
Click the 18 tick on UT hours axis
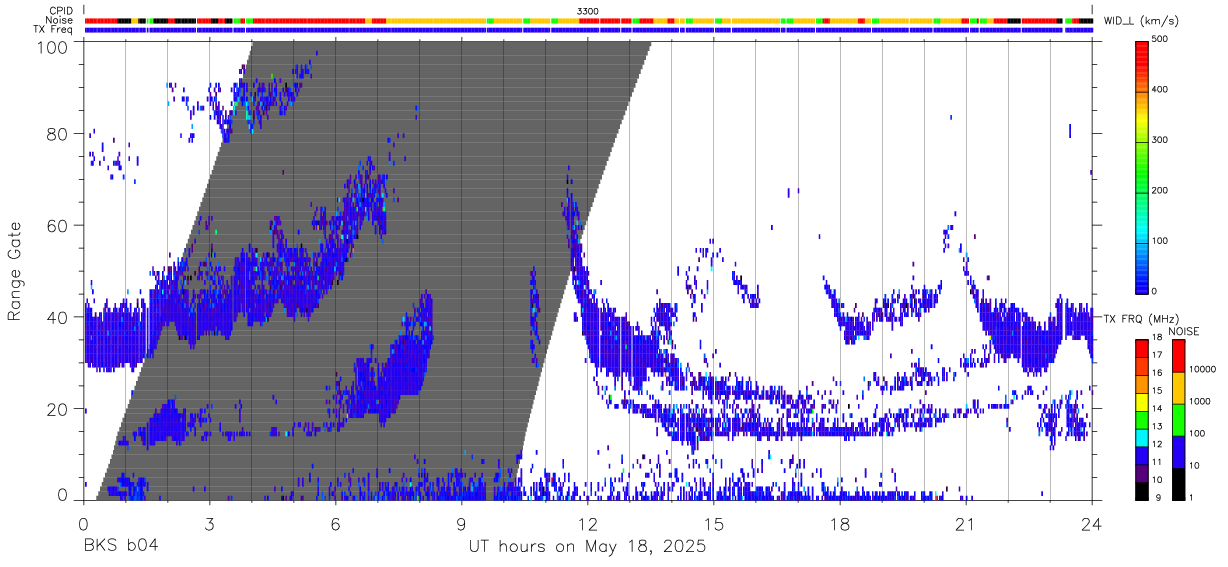coord(839,523)
